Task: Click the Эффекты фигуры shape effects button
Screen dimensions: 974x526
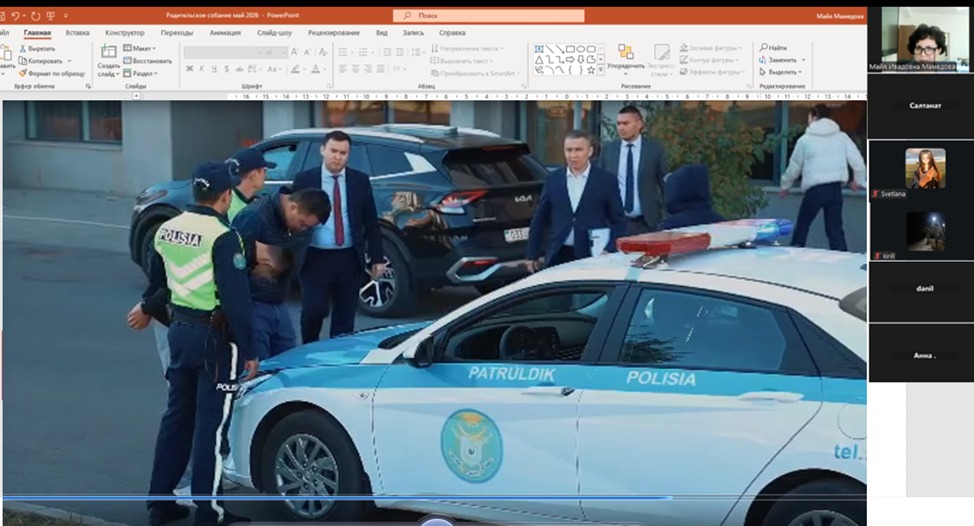Action: coord(712,72)
